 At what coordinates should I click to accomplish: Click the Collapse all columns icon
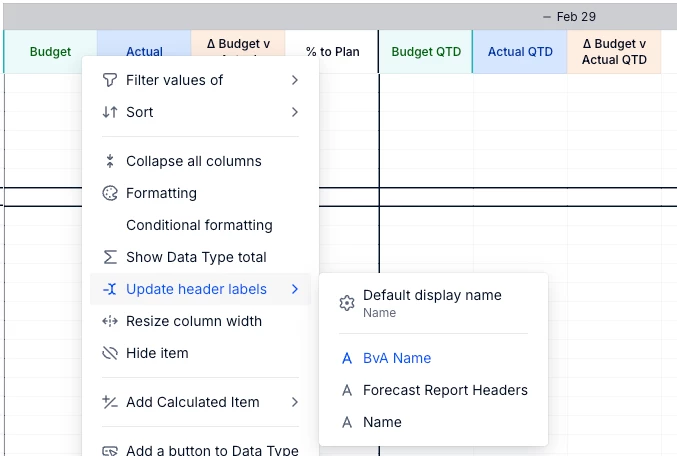tap(110, 161)
